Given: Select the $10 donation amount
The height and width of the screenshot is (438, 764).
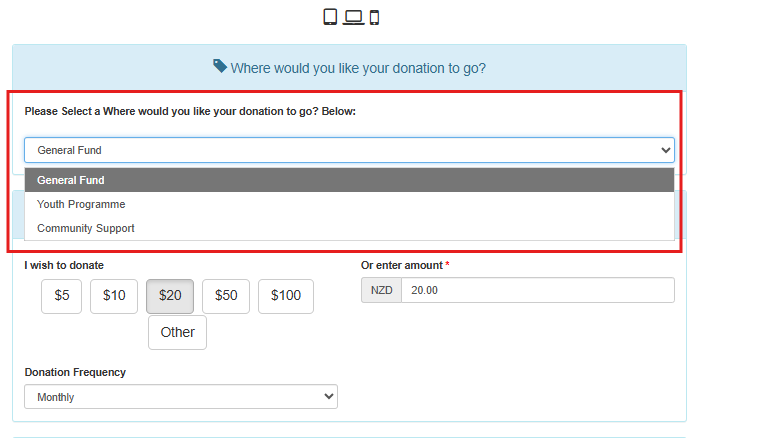Looking at the screenshot, I should click(114, 296).
